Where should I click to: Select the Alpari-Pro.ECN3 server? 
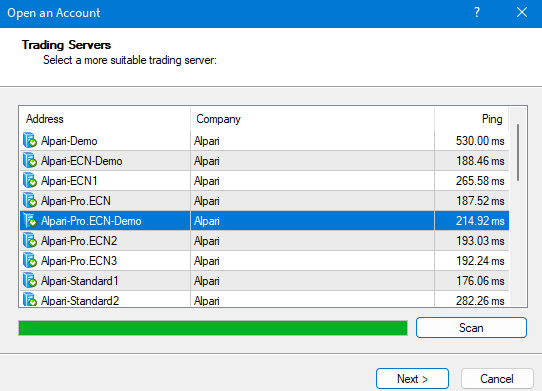tap(264, 261)
